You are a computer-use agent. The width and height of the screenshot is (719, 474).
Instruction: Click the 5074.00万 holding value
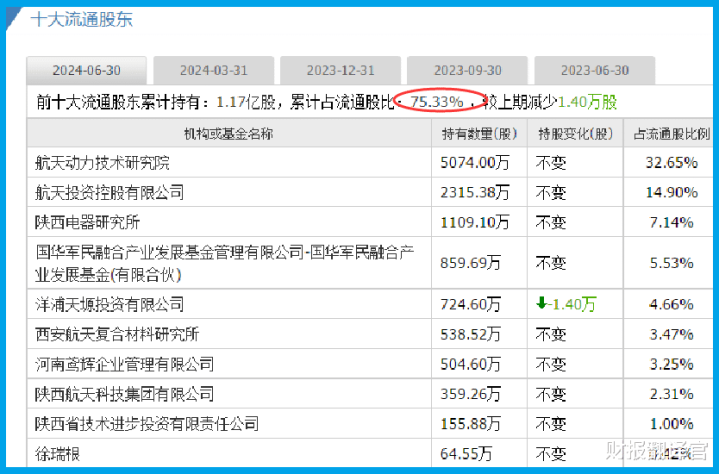(475, 163)
